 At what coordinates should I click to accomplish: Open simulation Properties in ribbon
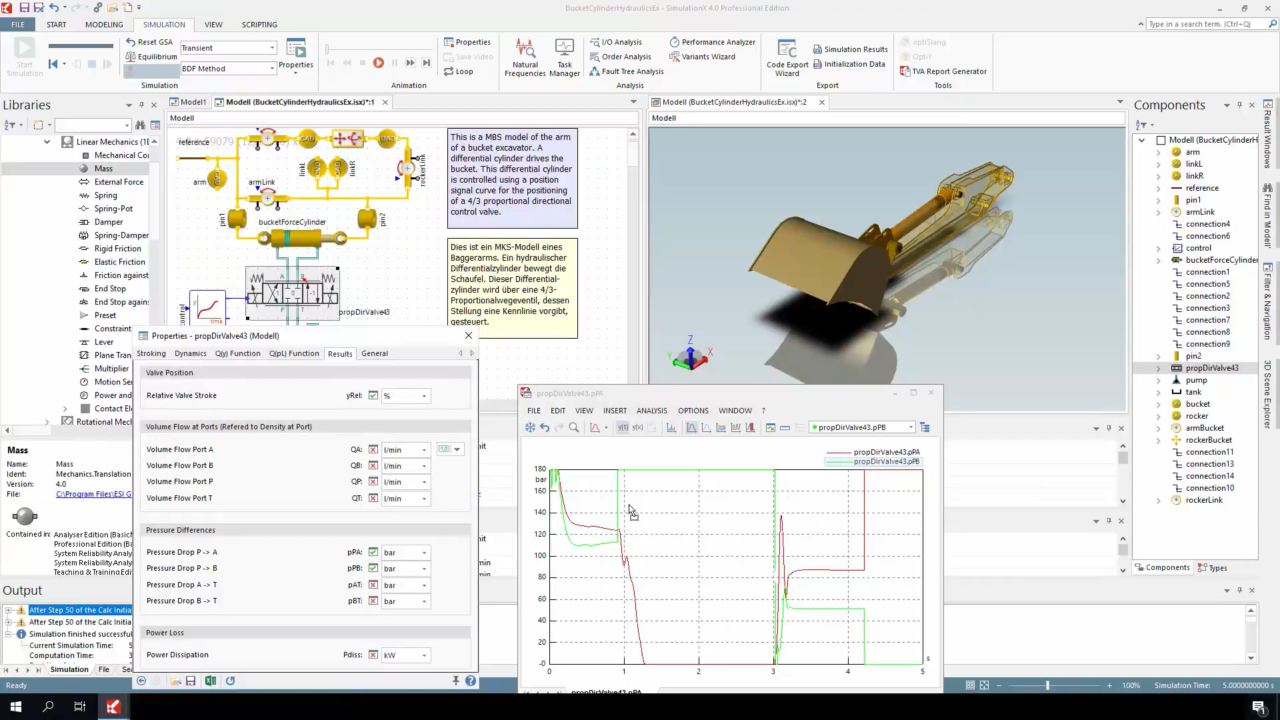coord(296,54)
